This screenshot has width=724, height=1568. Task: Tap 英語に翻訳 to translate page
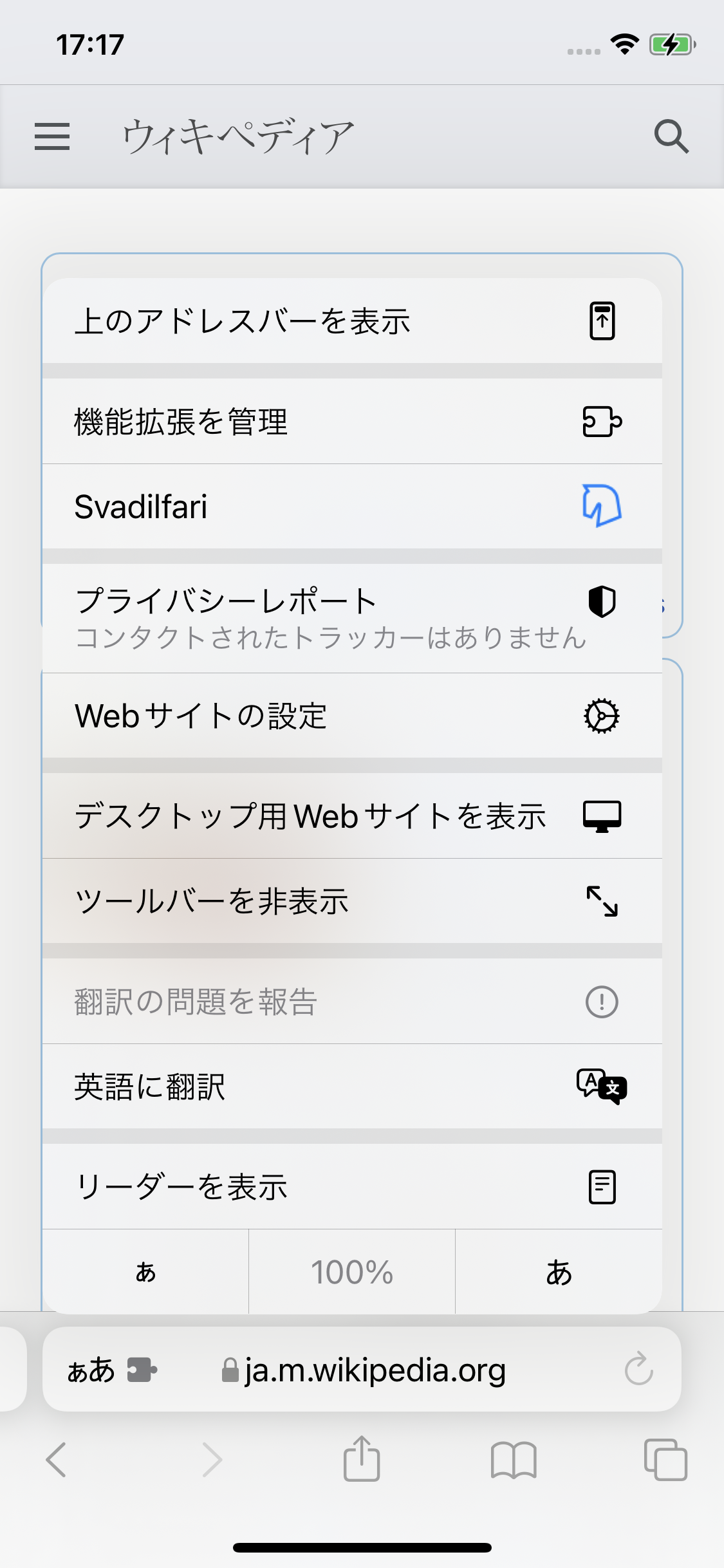coord(351,1087)
